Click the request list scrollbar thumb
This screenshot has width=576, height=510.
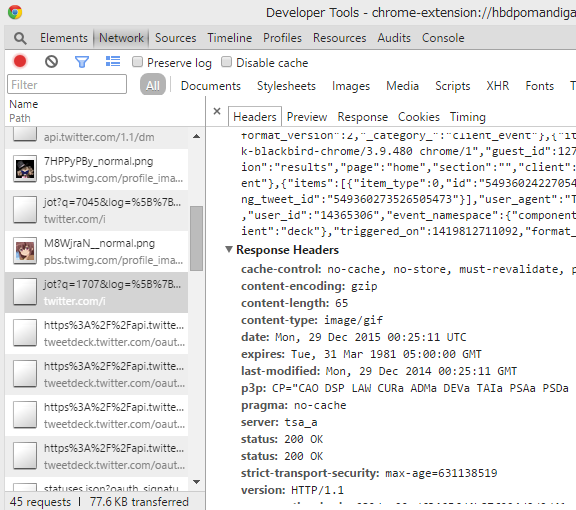(x=197, y=238)
